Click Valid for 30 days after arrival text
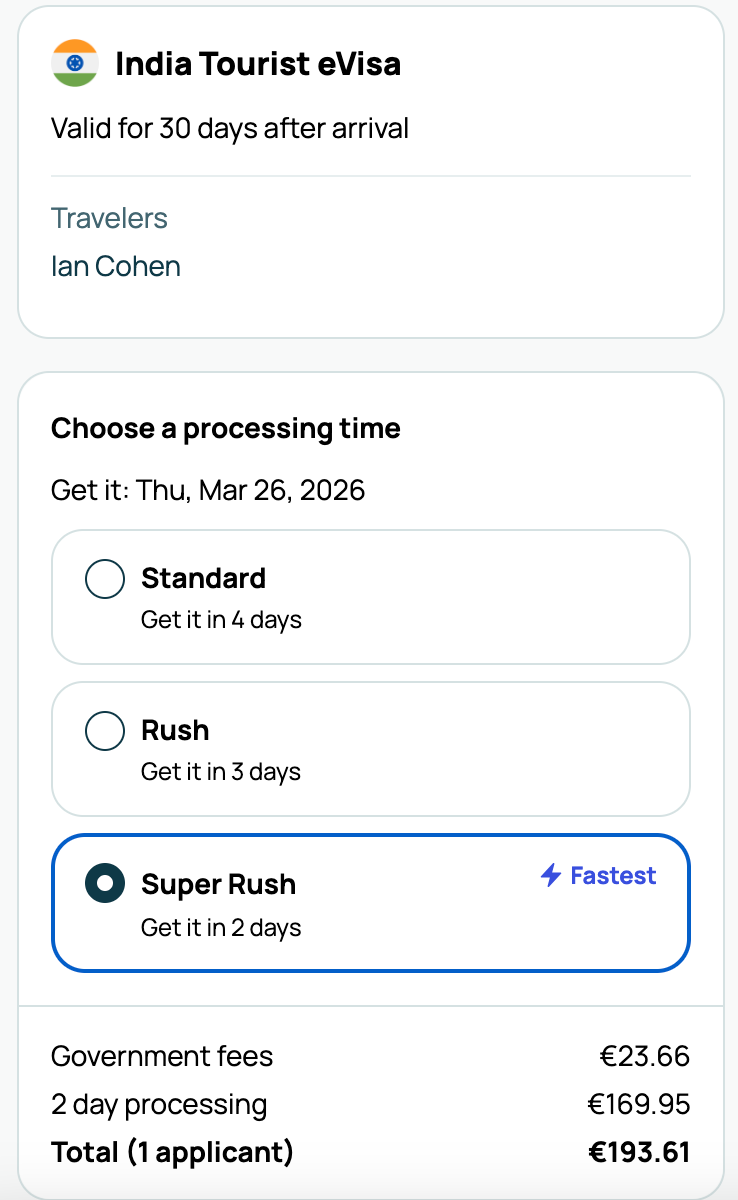738x1200 pixels. click(230, 129)
